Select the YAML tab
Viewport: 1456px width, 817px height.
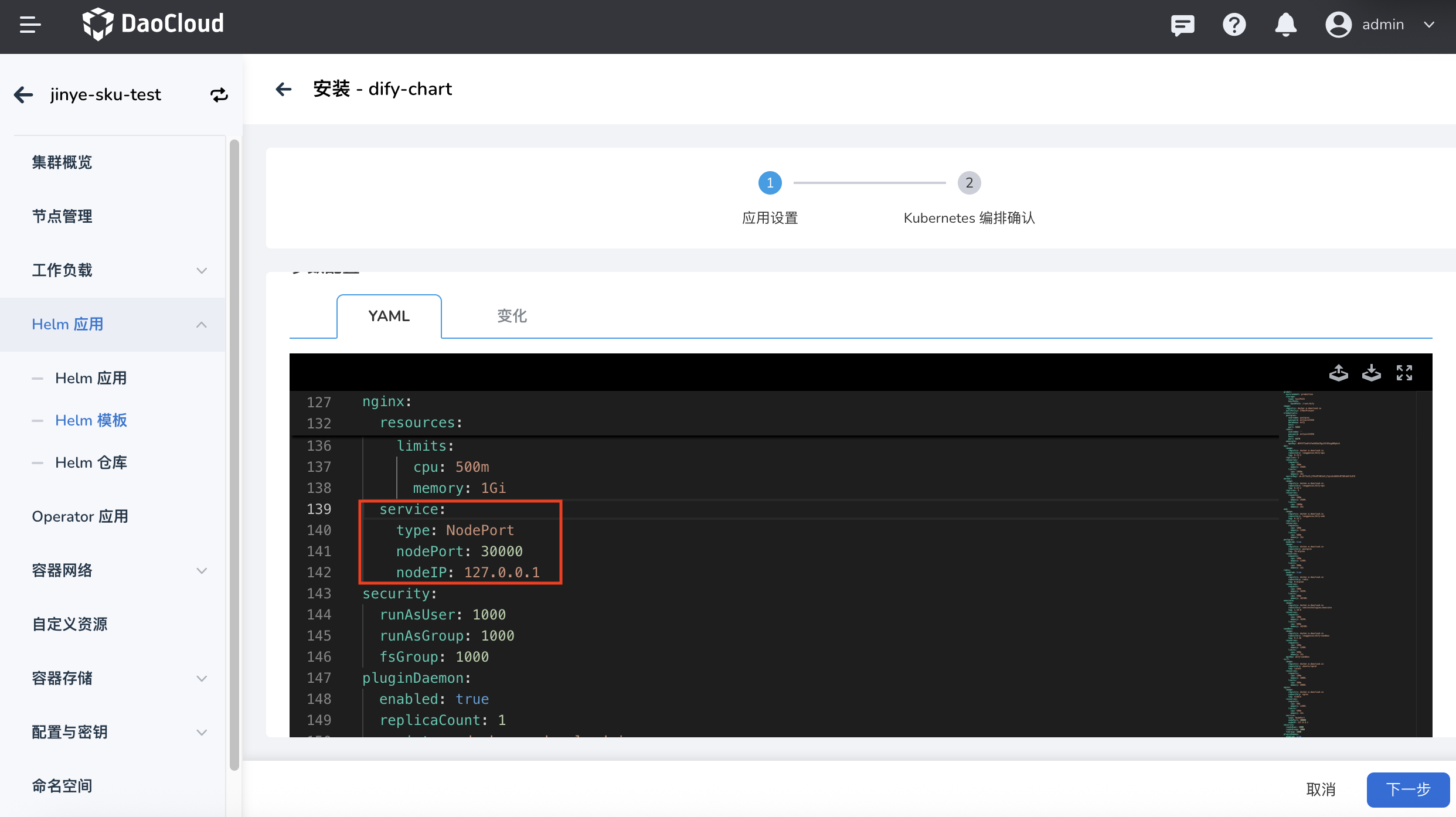[x=389, y=316]
